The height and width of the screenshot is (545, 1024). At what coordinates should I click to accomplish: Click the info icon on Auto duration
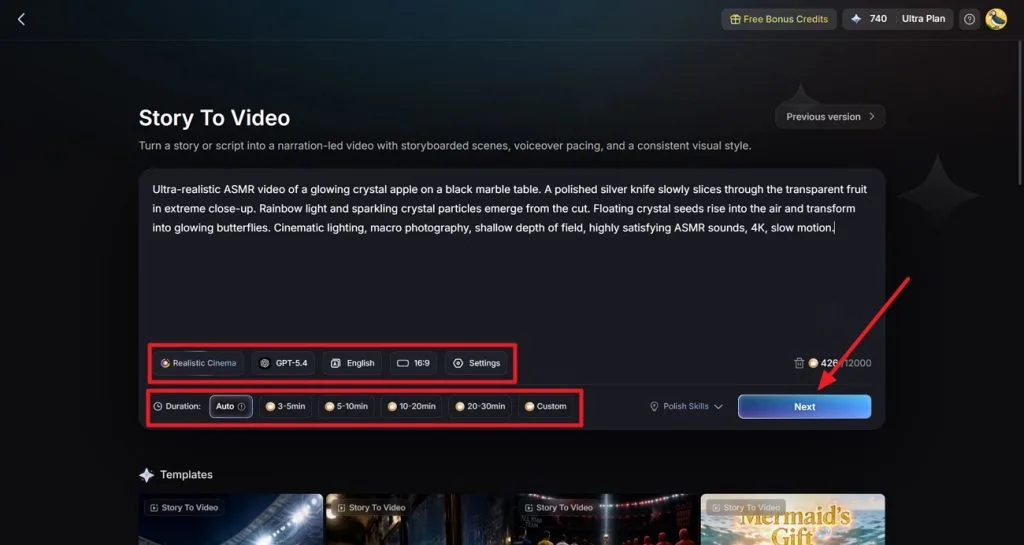point(242,406)
